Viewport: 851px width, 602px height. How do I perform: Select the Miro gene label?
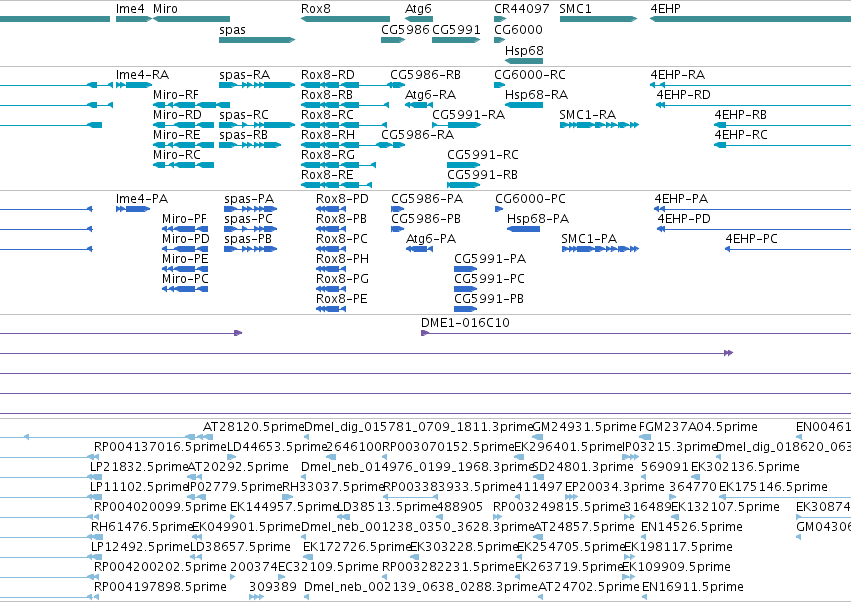[166, 9]
